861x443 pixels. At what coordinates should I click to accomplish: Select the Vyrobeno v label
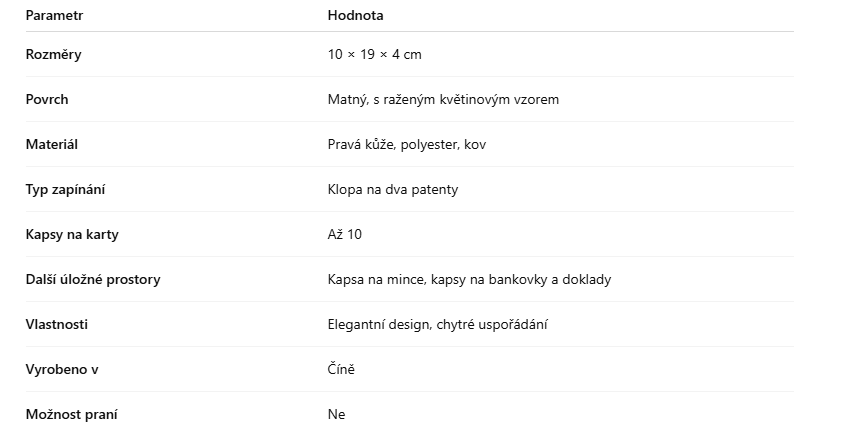click(x=62, y=369)
